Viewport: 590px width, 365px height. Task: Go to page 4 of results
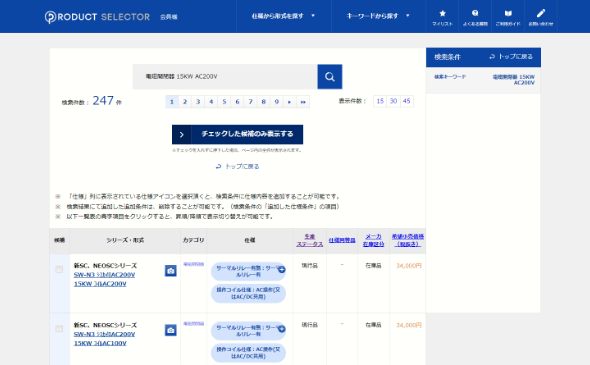coord(211,102)
